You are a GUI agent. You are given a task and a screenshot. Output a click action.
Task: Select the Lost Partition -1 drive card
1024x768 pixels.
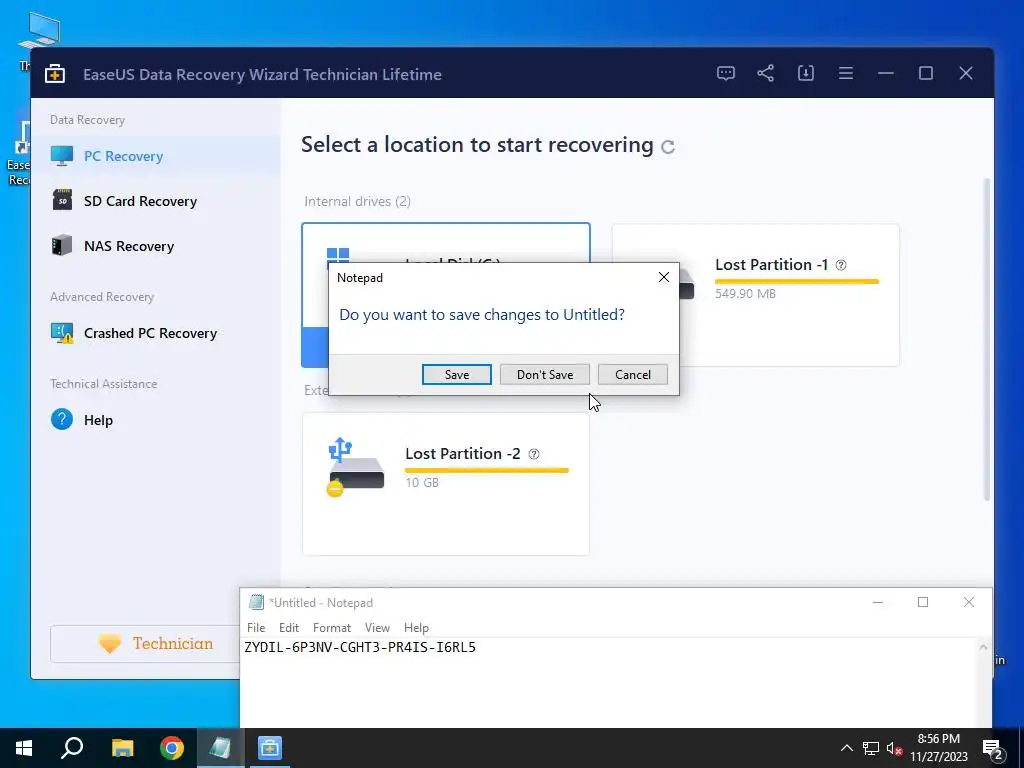pyautogui.click(x=756, y=295)
